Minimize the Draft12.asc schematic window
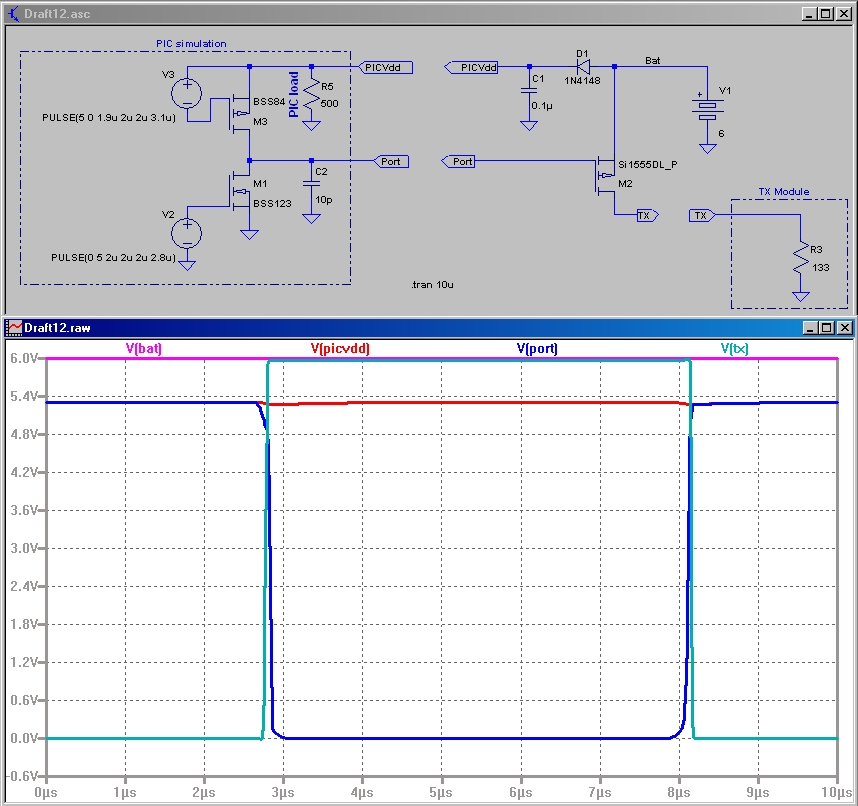This screenshot has height=806, width=858. [x=810, y=14]
